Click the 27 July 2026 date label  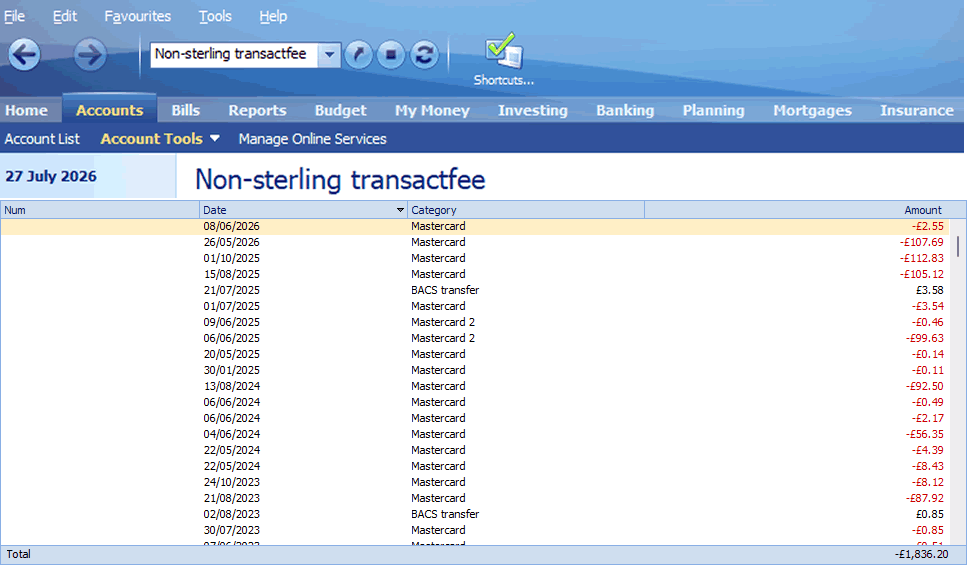[x=51, y=176]
